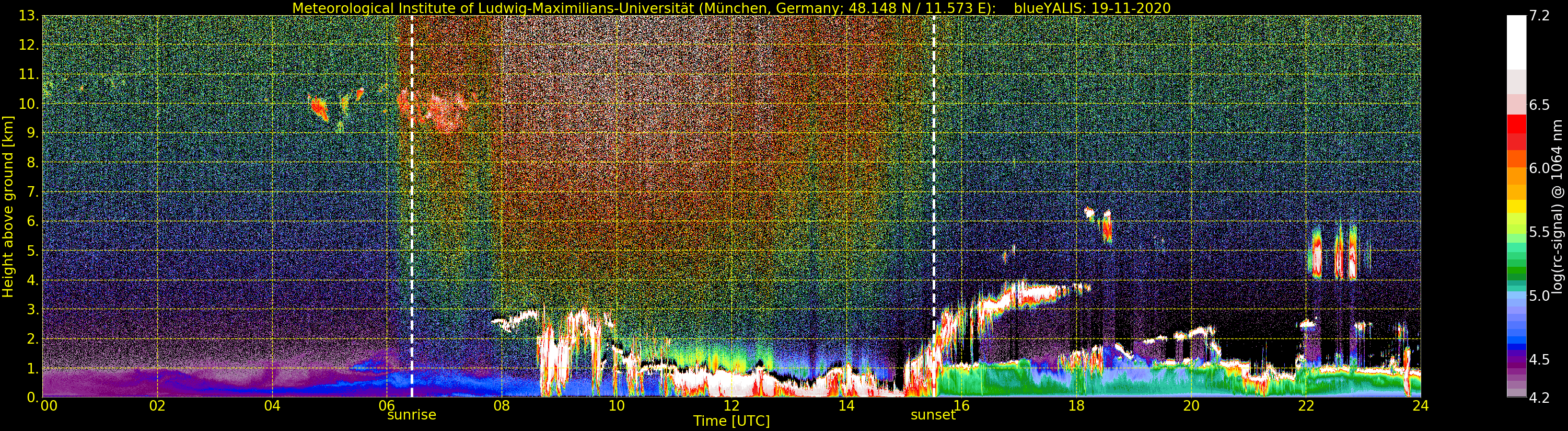Click the height axis tick label 6
The height and width of the screenshot is (431, 1568).
click(33, 222)
